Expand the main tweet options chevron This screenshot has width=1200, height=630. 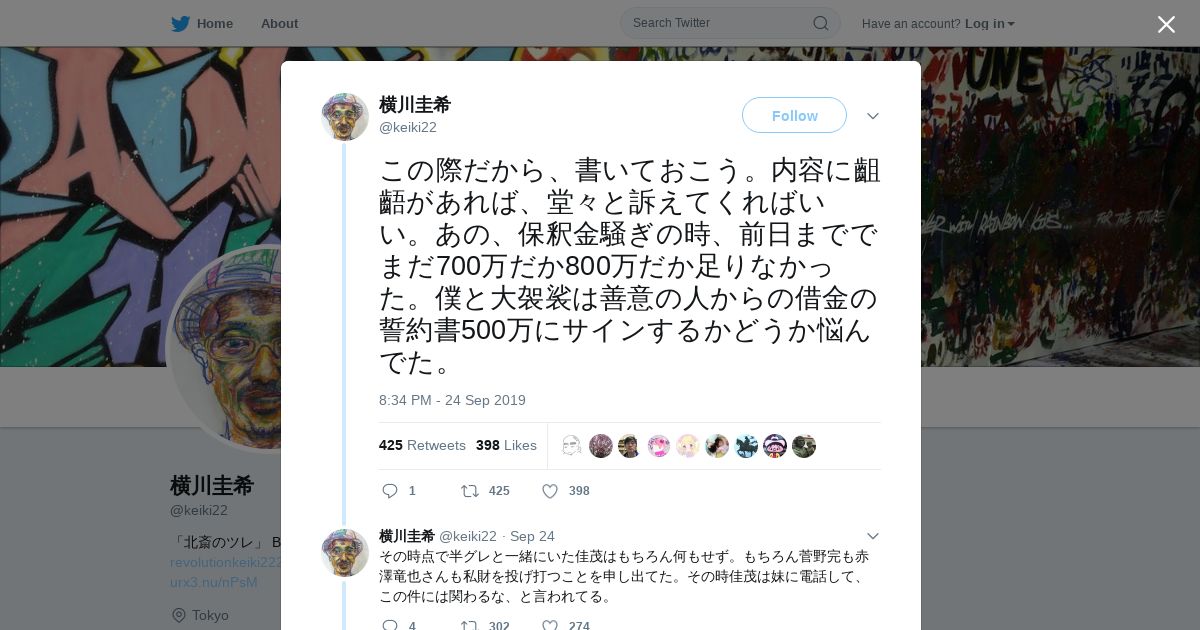[x=873, y=116]
